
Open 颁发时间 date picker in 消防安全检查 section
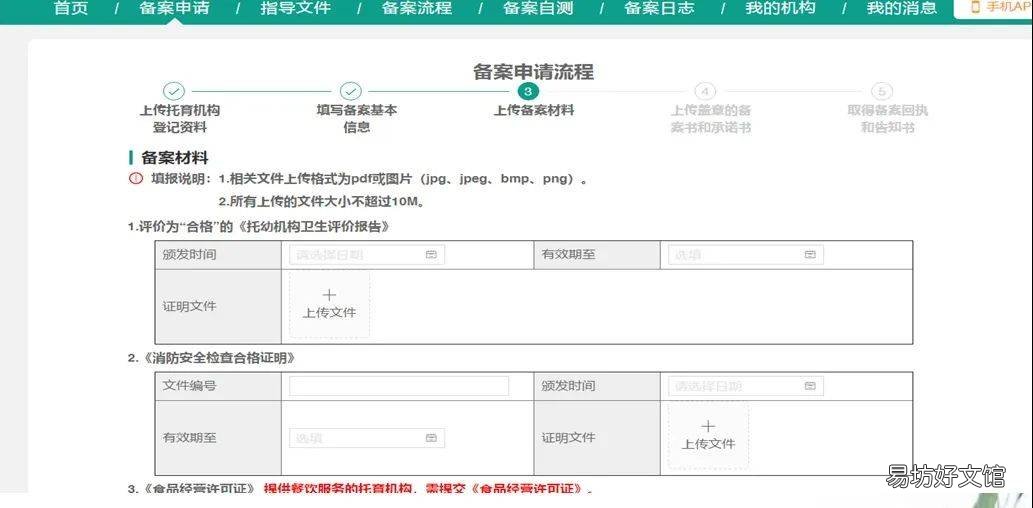tap(745, 386)
